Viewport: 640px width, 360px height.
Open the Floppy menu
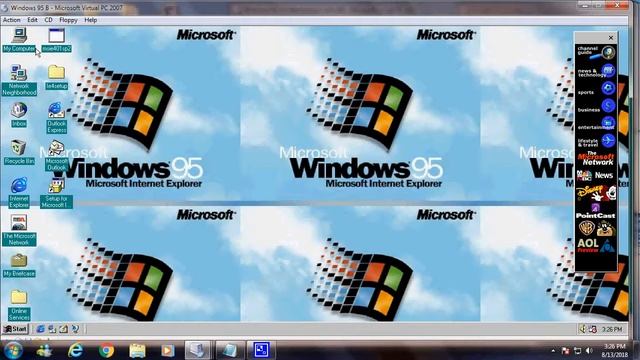68,20
